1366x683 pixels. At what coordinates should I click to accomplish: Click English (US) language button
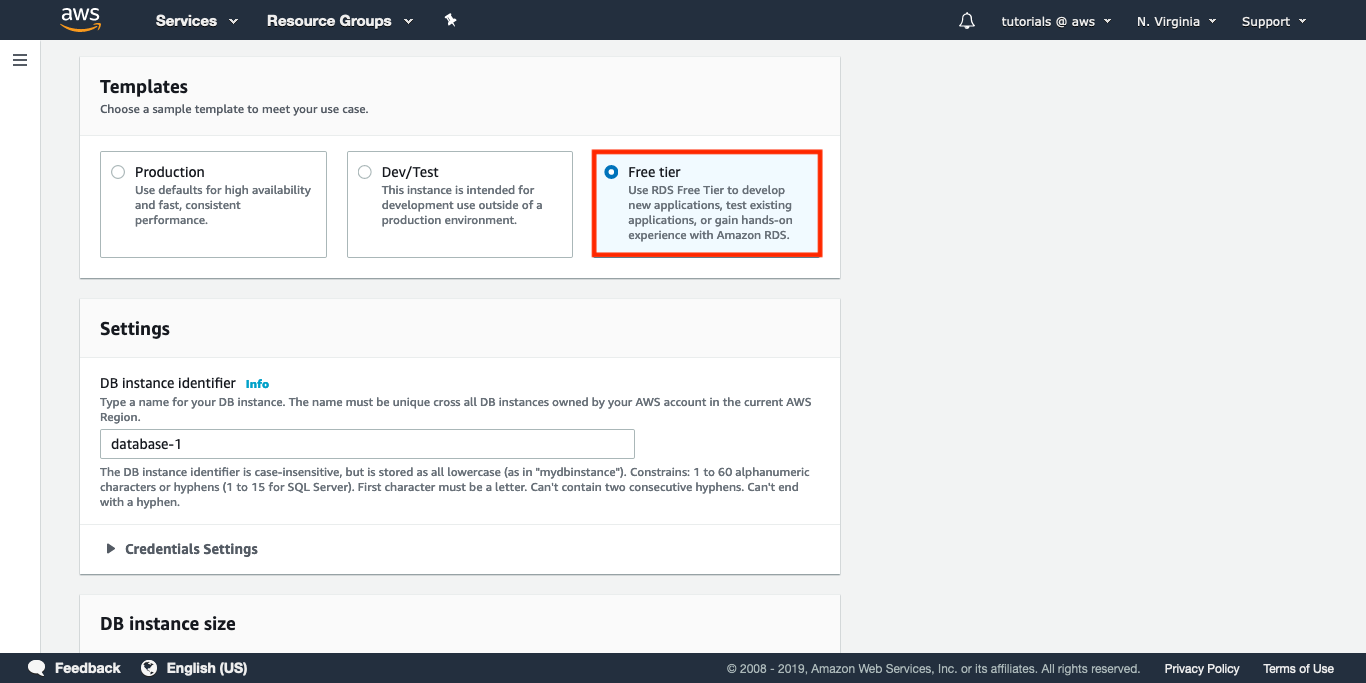tap(206, 668)
